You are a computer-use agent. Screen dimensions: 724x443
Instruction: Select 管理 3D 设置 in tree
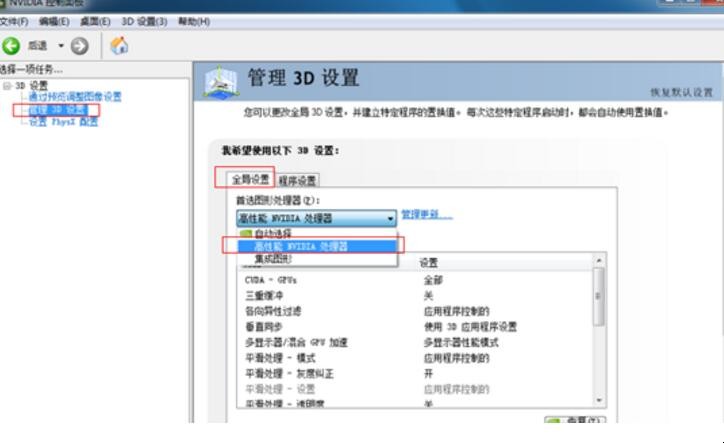click(x=57, y=110)
